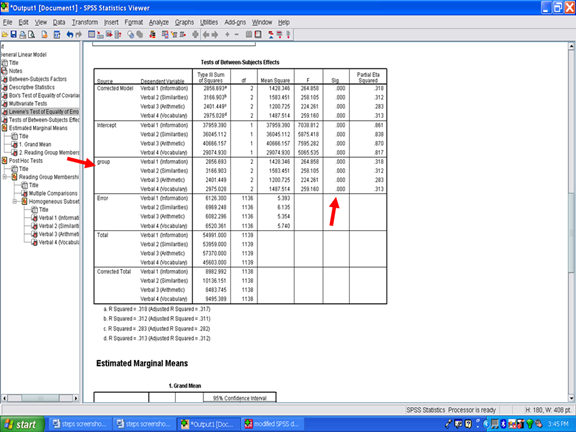Select Multiple Comparisons in the outline
Viewport: 576px width, 432px height.
point(53,193)
